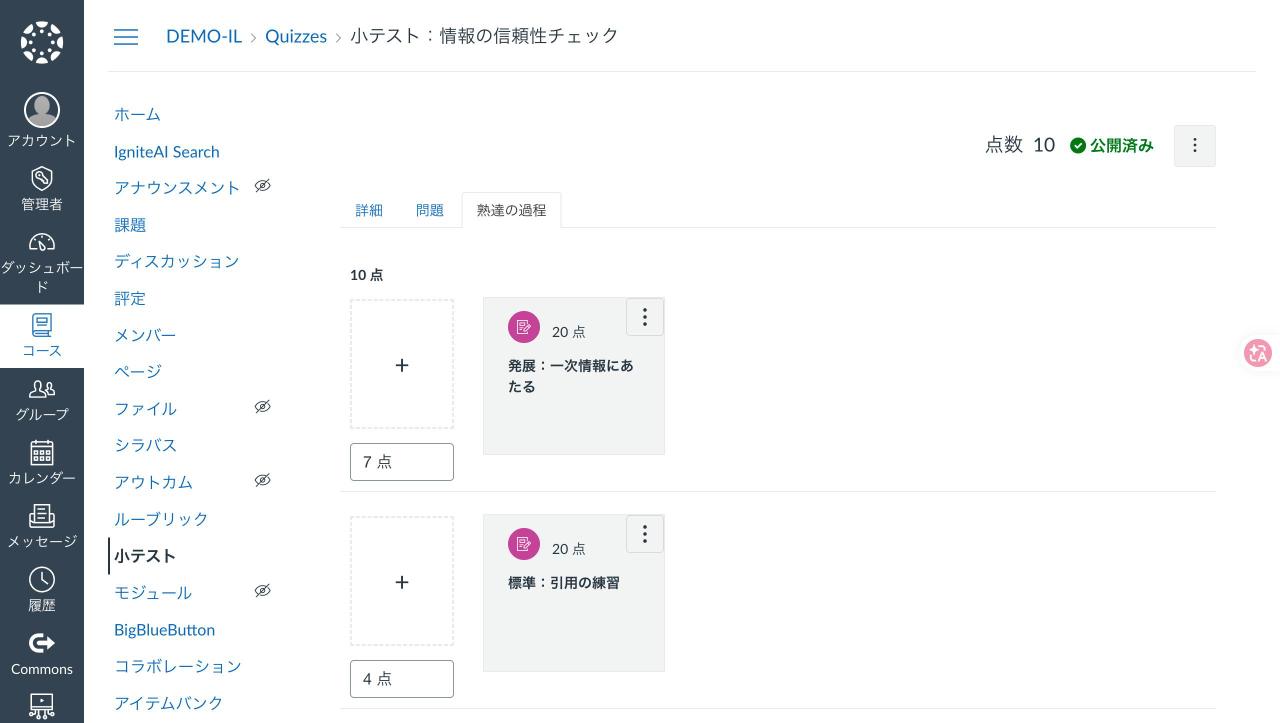Viewport: 1280px width, 723px height.
Task: Click the DEMO-IL breadcrumb link
Action: coord(204,36)
